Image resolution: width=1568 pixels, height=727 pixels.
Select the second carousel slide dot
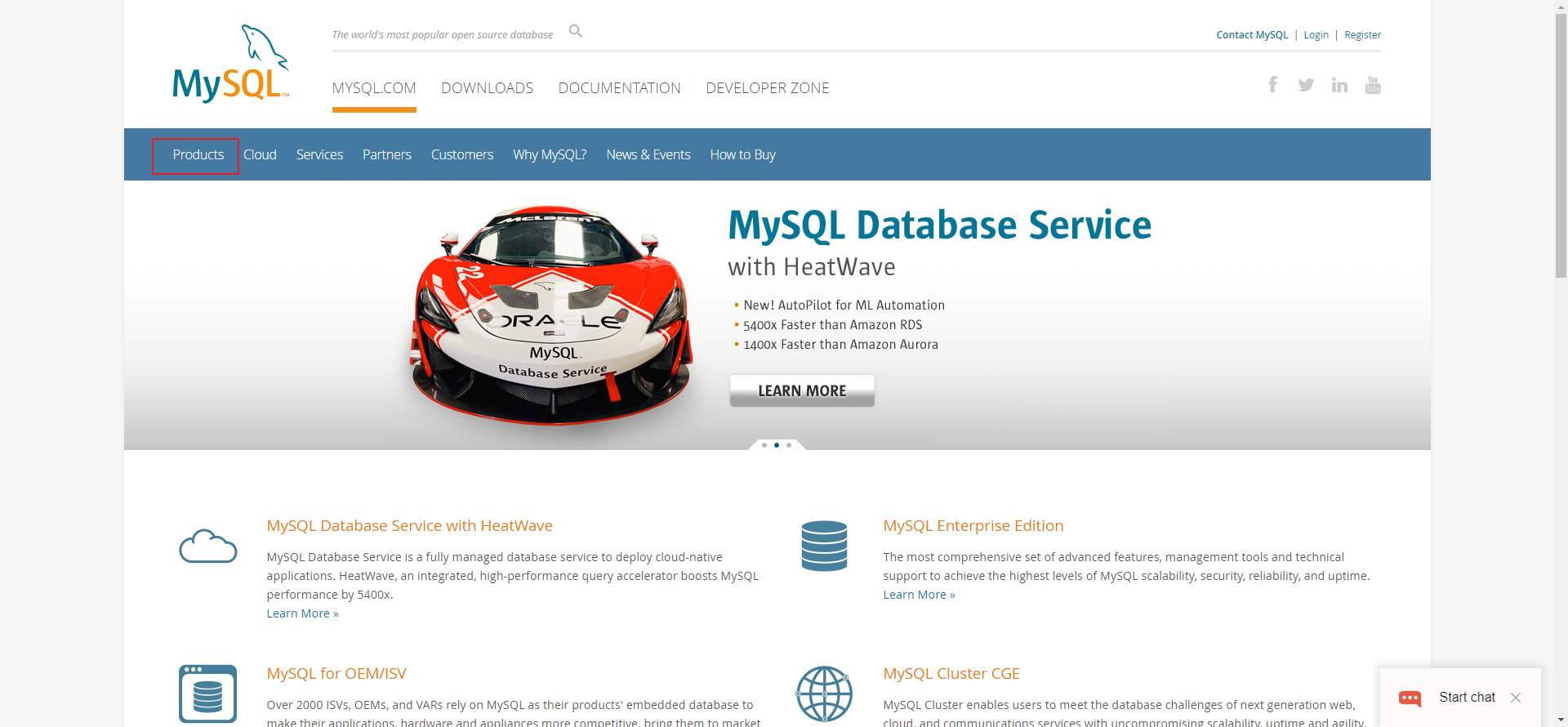[777, 445]
